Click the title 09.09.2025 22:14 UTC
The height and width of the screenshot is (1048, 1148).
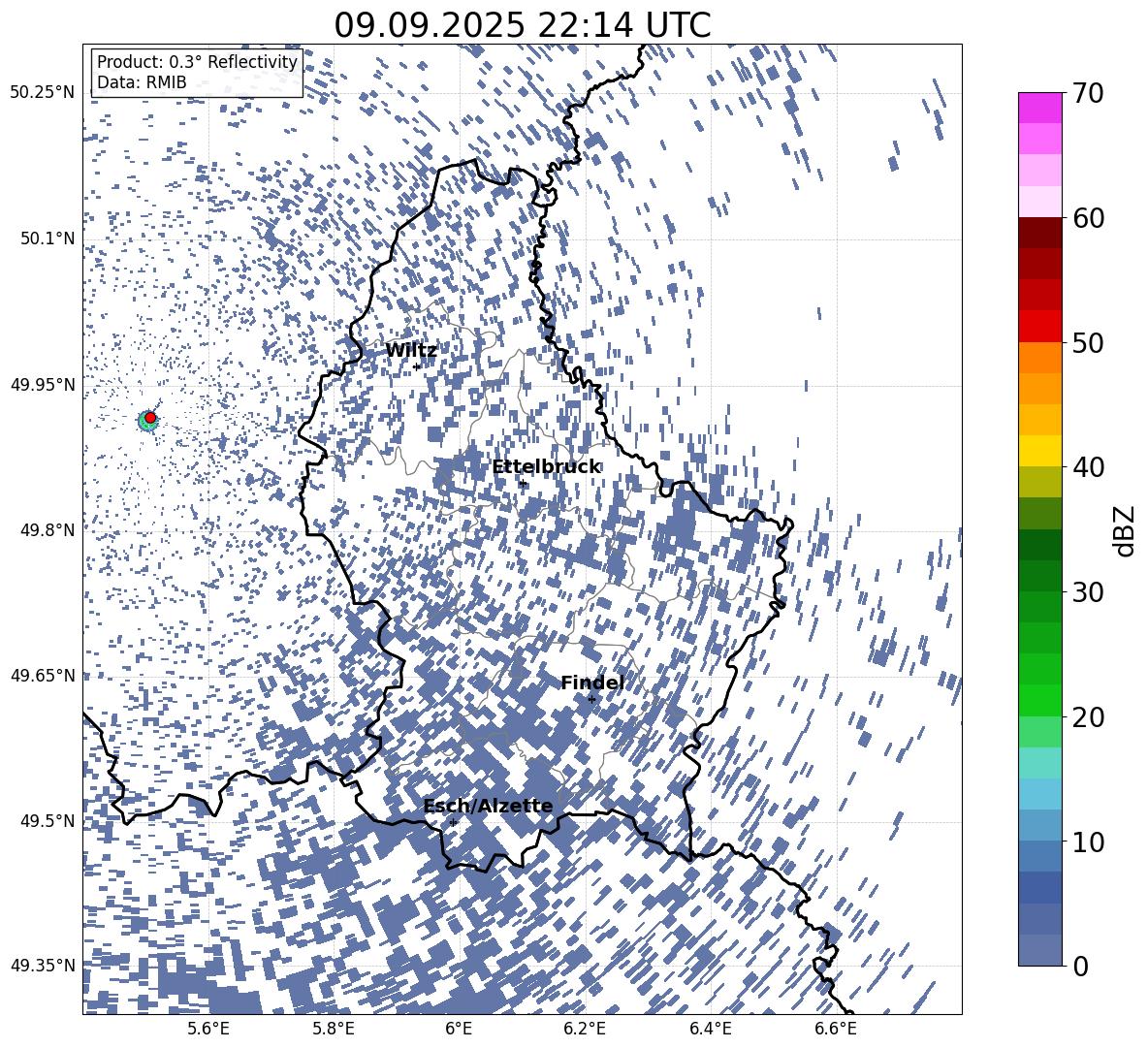[x=523, y=25]
